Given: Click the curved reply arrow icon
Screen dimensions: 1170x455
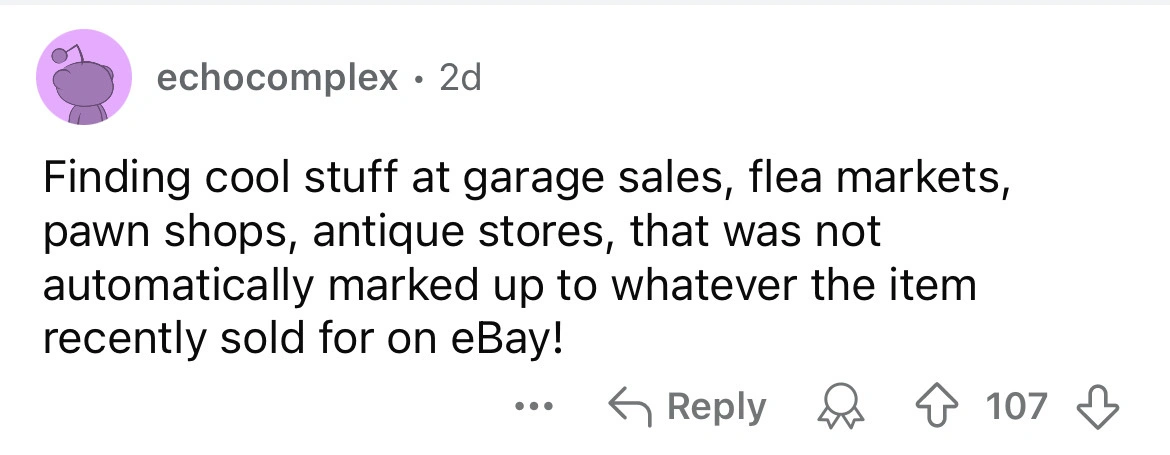Looking at the screenshot, I should click(628, 407).
